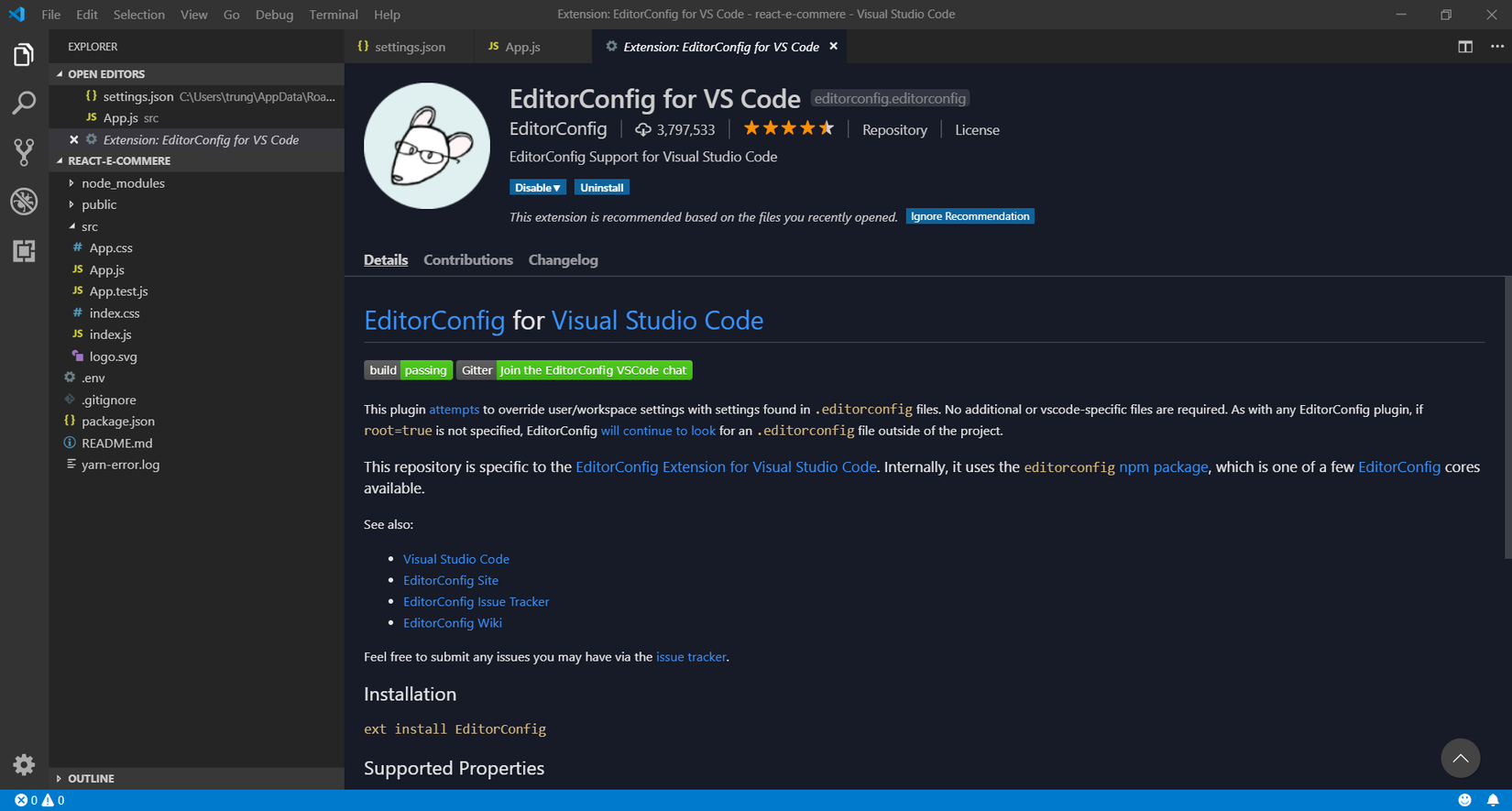Click the VS Code logo in title bar
The image size is (1512, 811).
click(x=16, y=15)
